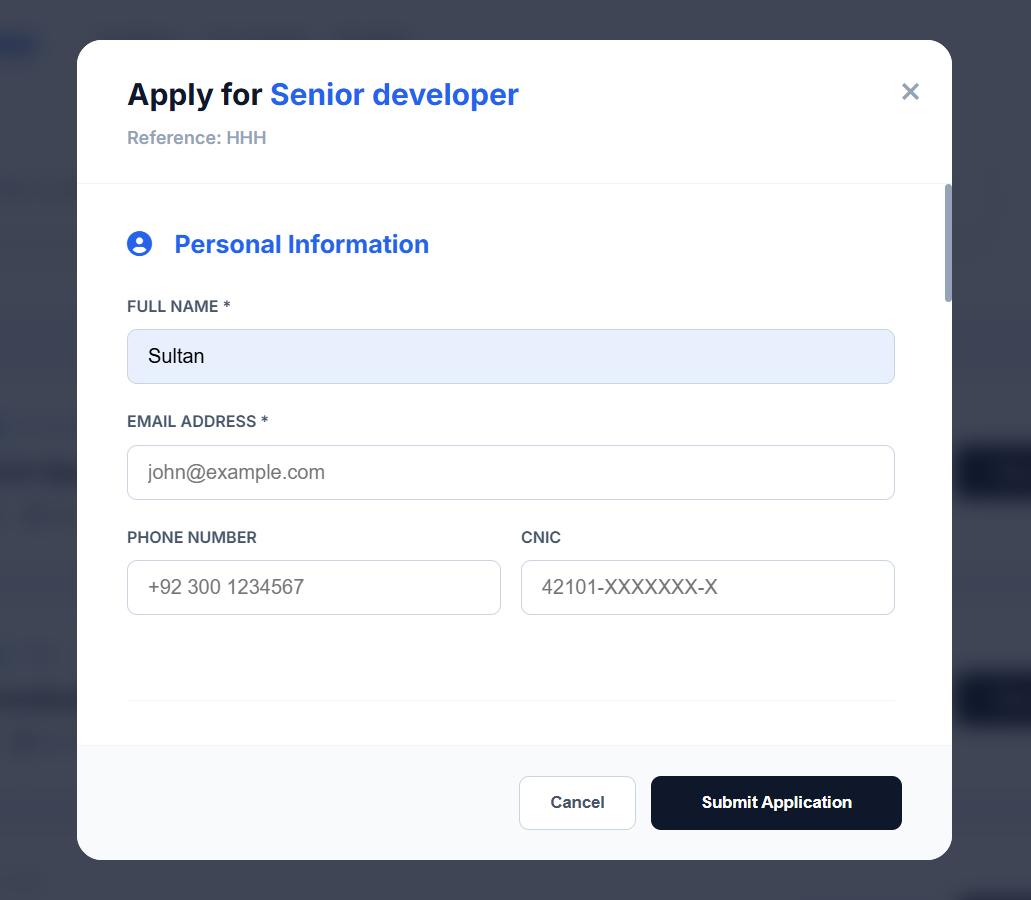Click the Senior developer job title text
This screenshot has width=1031, height=900.
click(394, 94)
